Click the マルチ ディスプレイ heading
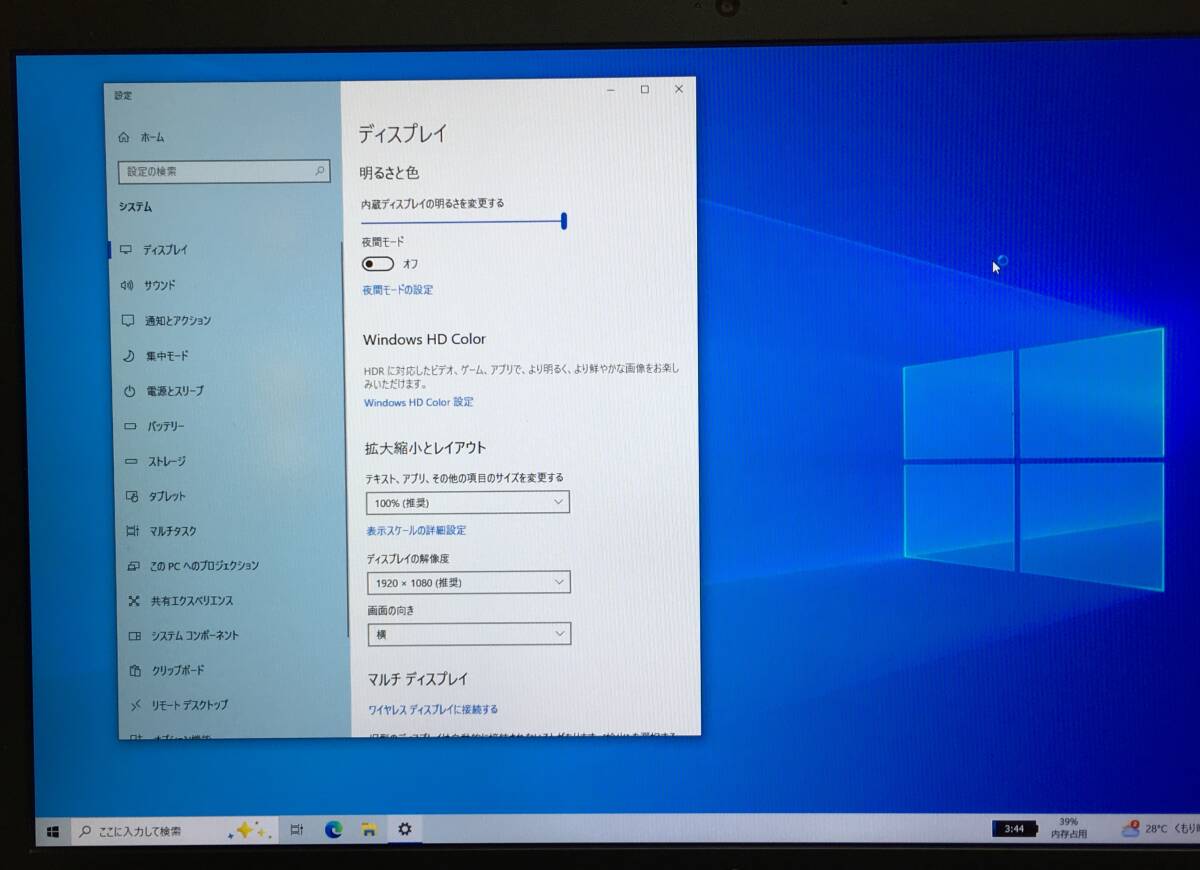The image size is (1200, 870). click(418, 679)
